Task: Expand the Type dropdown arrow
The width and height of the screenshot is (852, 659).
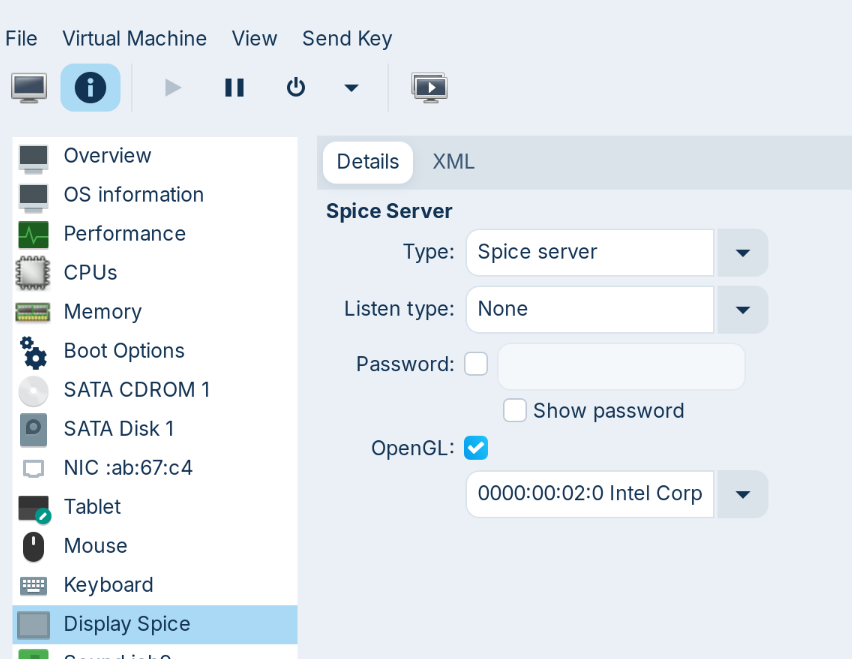Action: 742,253
